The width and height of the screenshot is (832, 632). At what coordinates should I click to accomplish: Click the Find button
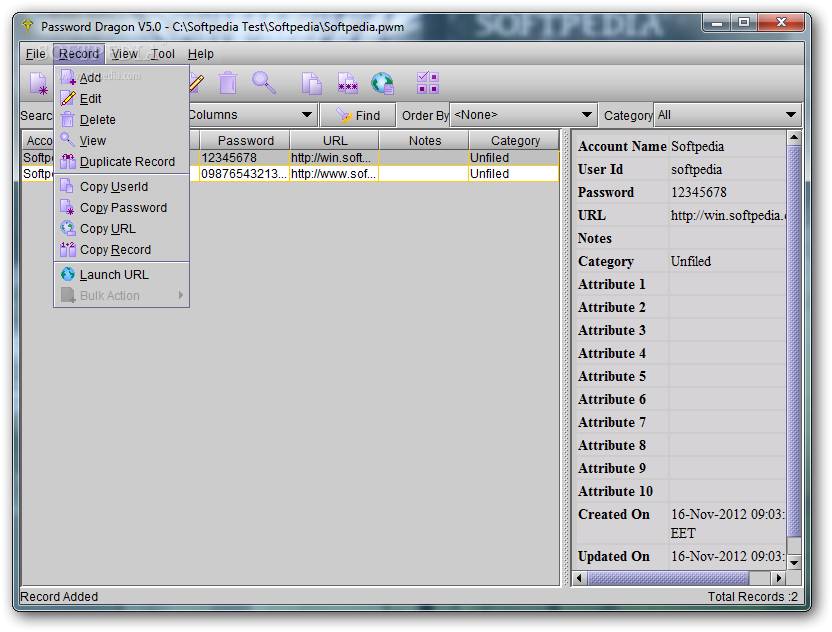pos(358,115)
